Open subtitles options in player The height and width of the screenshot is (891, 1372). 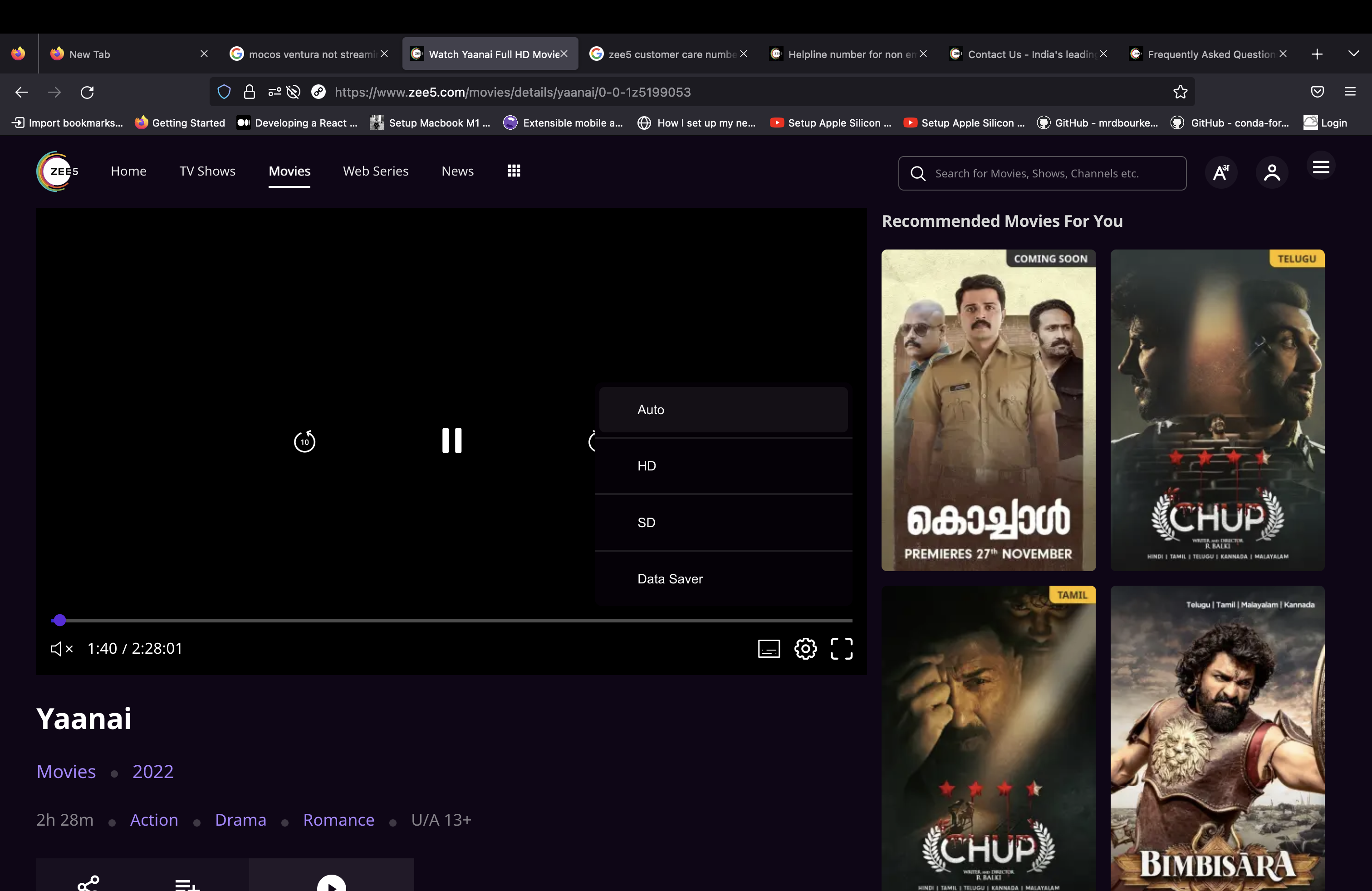click(769, 649)
